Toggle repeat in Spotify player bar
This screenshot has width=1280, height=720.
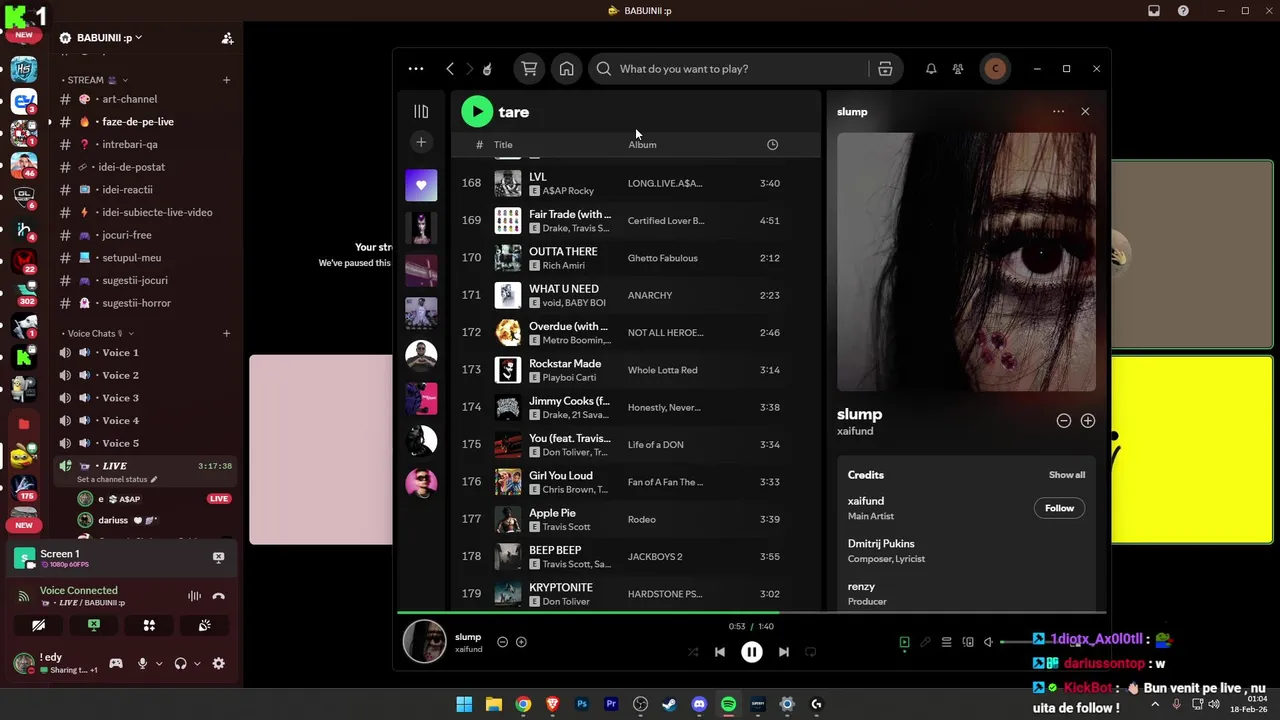click(811, 652)
